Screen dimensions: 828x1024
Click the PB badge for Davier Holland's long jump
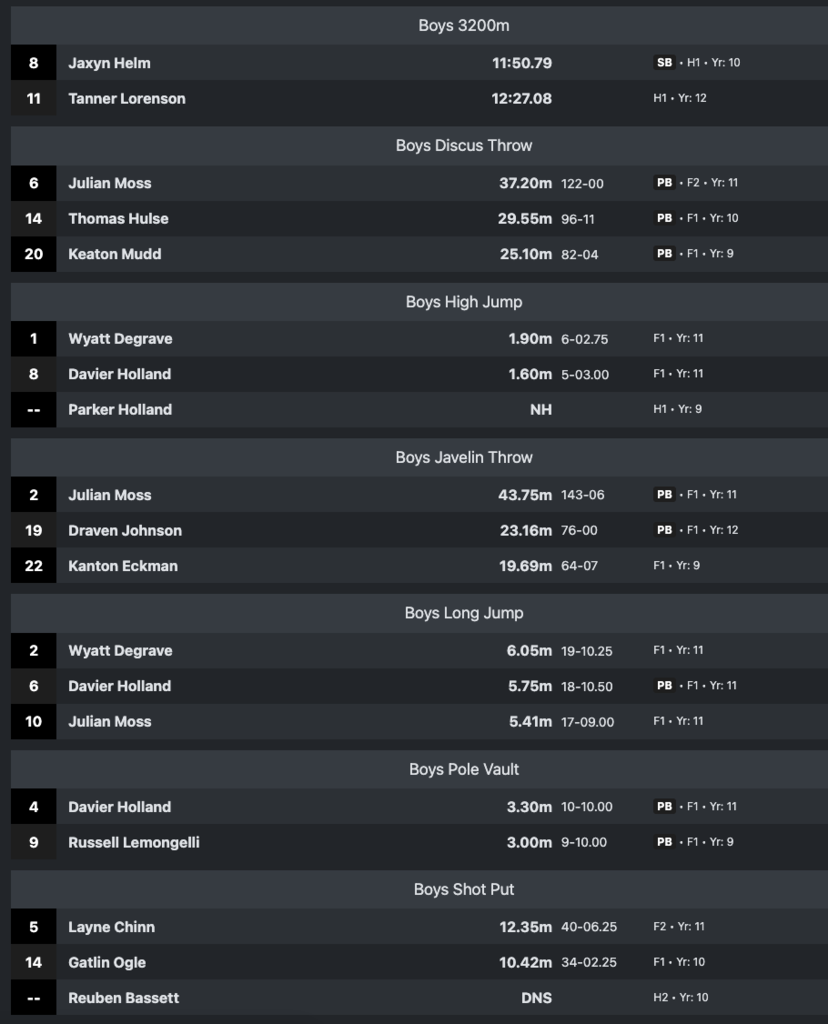(664, 686)
